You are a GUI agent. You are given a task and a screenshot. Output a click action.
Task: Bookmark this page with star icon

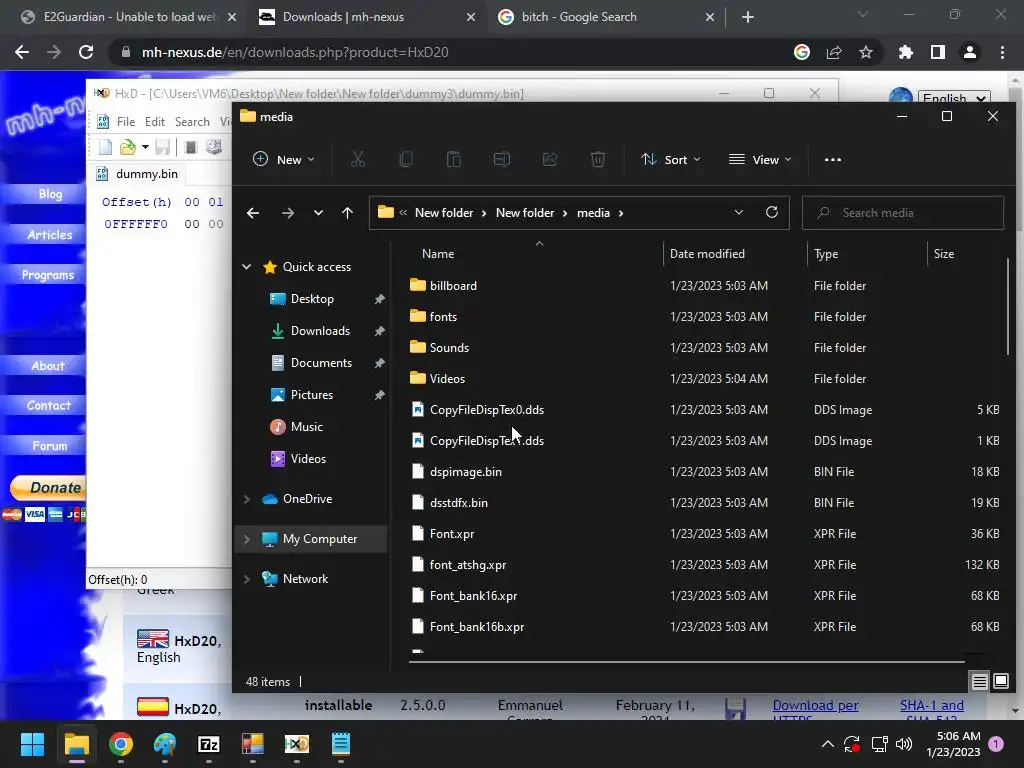tap(865, 52)
